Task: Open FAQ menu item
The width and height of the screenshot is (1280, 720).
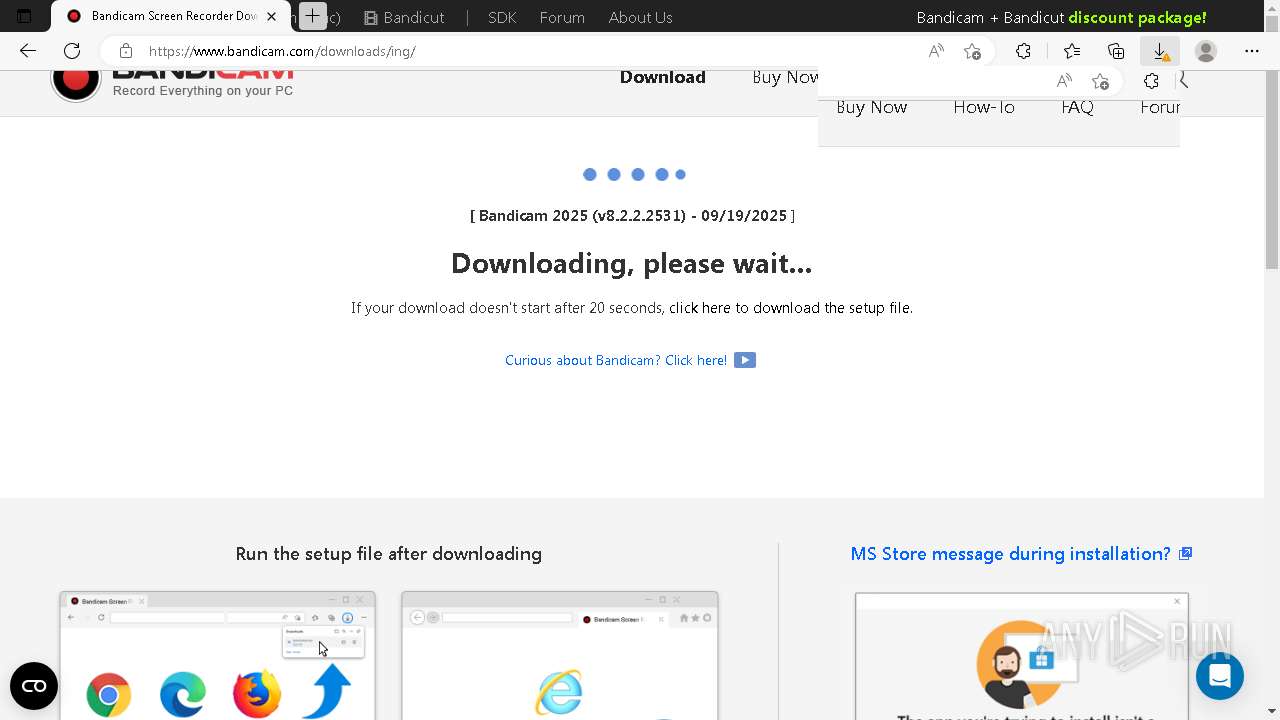Action: click(x=1077, y=107)
